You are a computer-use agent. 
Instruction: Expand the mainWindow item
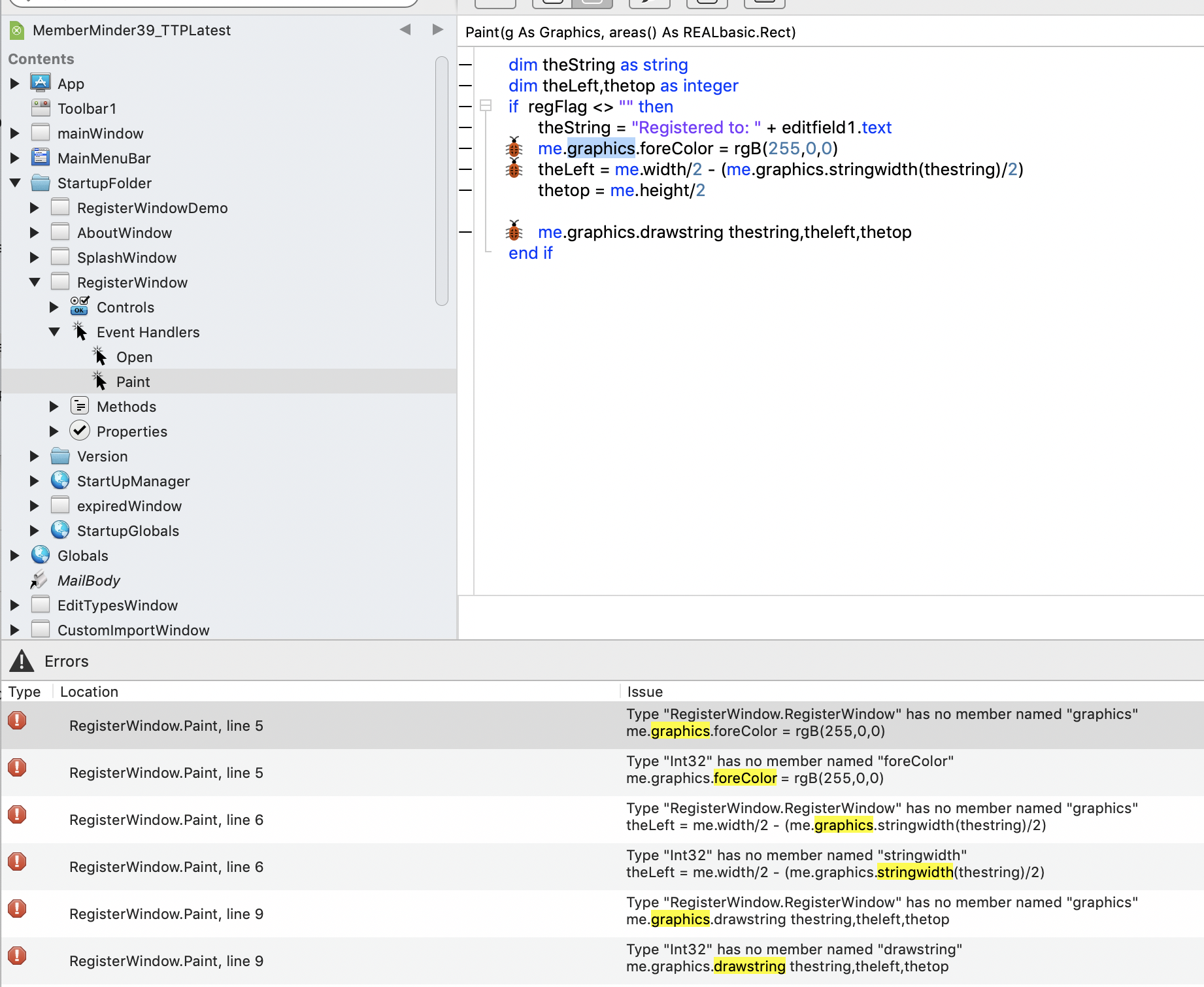[14, 133]
